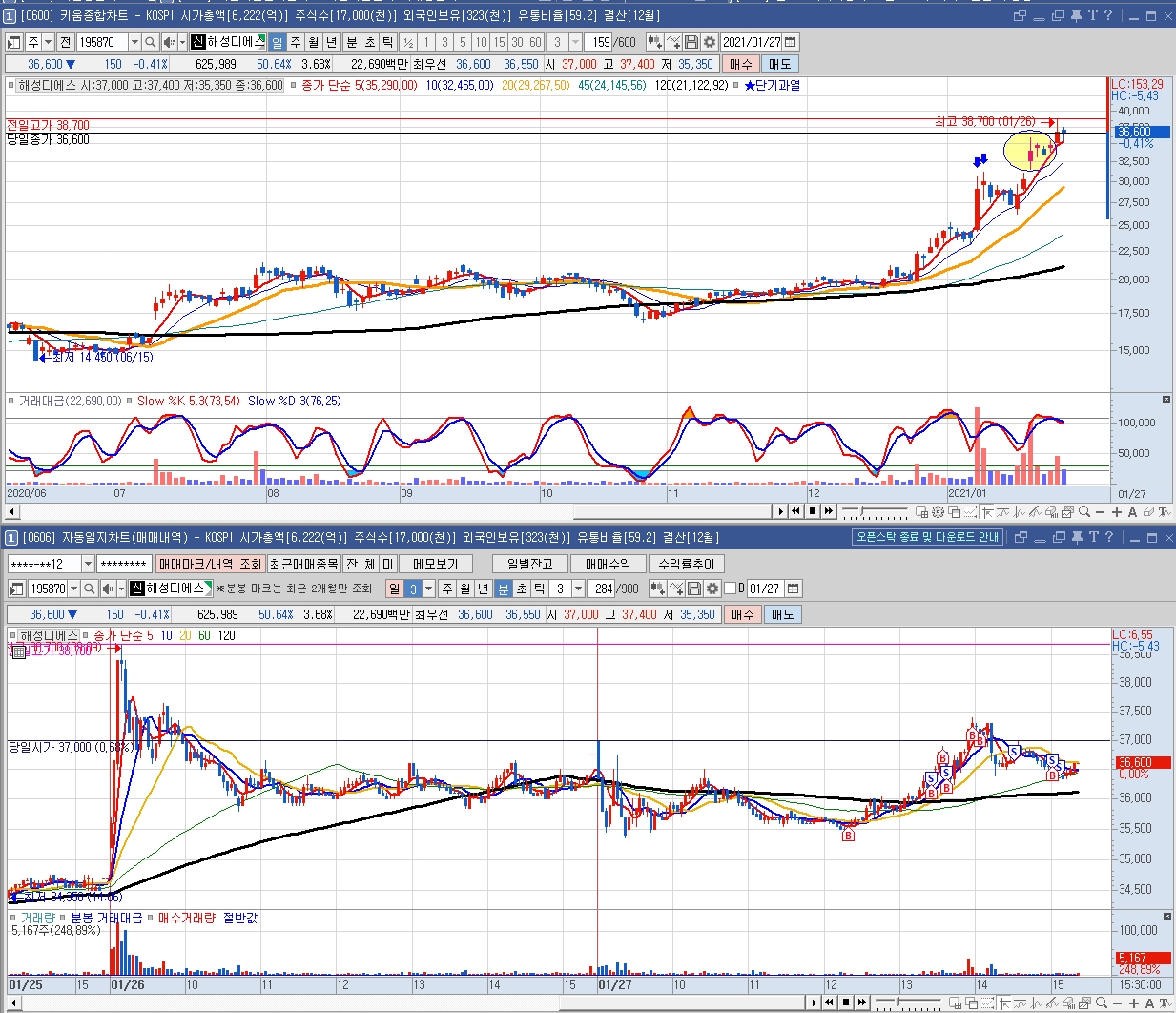The width and height of the screenshot is (1176, 1013).
Task: Select tick 틱 period in upper chart
Action: 387,42
